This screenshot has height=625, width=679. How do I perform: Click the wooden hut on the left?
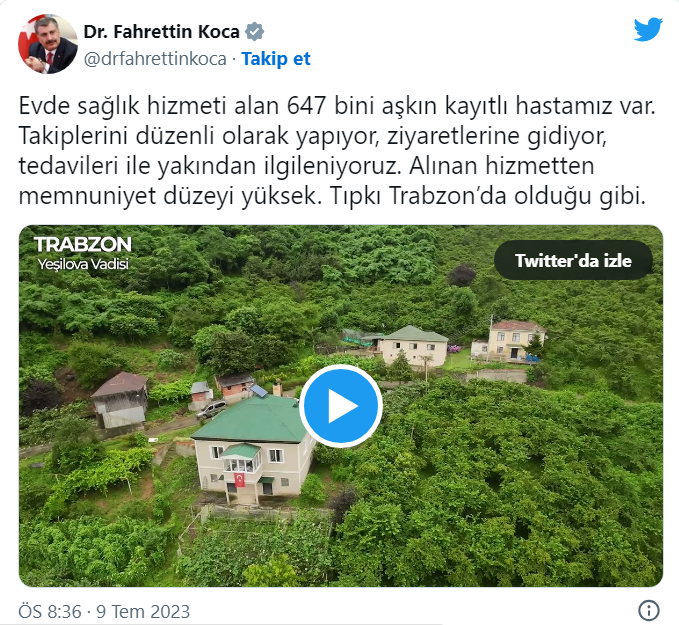tap(120, 399)
